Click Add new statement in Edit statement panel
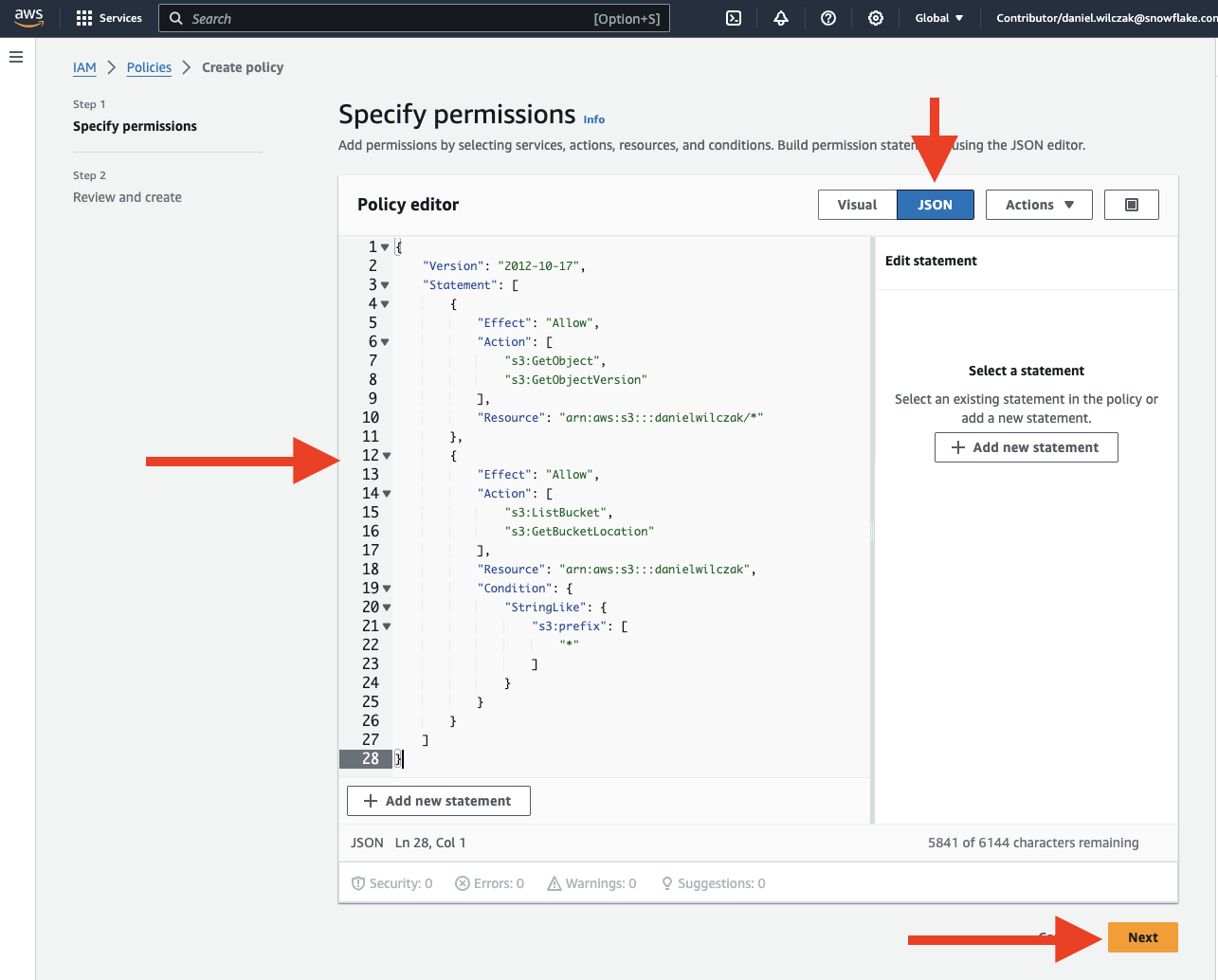Image resolution: width=1218 pixels, height=980 pixels. point(1026,447)
